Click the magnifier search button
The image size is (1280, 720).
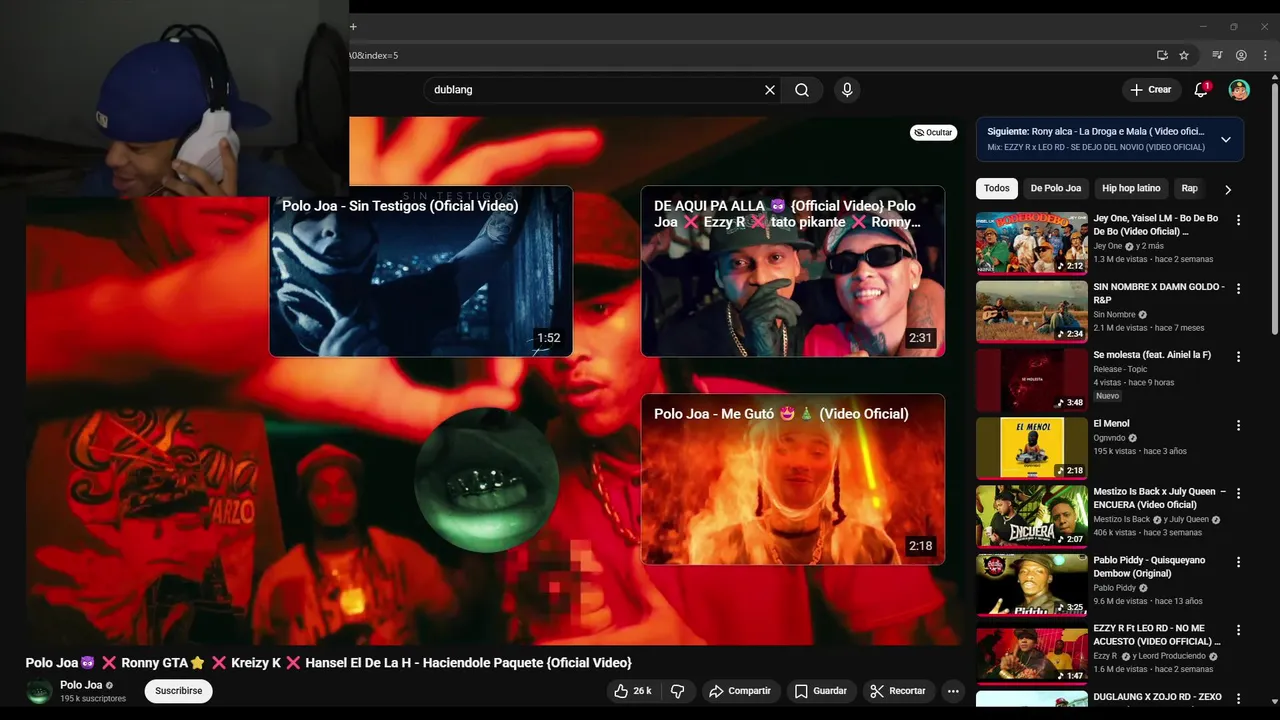click(x=802, y=90)
